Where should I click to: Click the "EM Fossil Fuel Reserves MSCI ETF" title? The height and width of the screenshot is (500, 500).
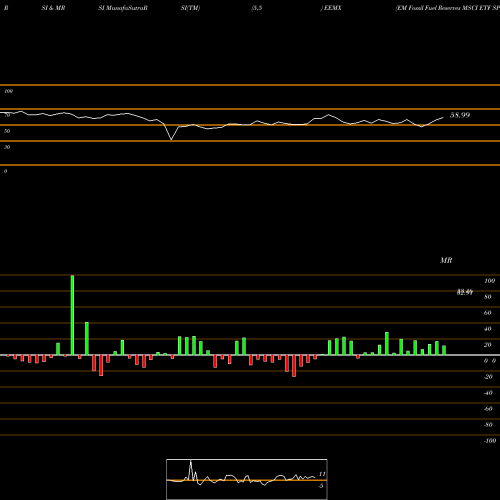click(443, 8)
